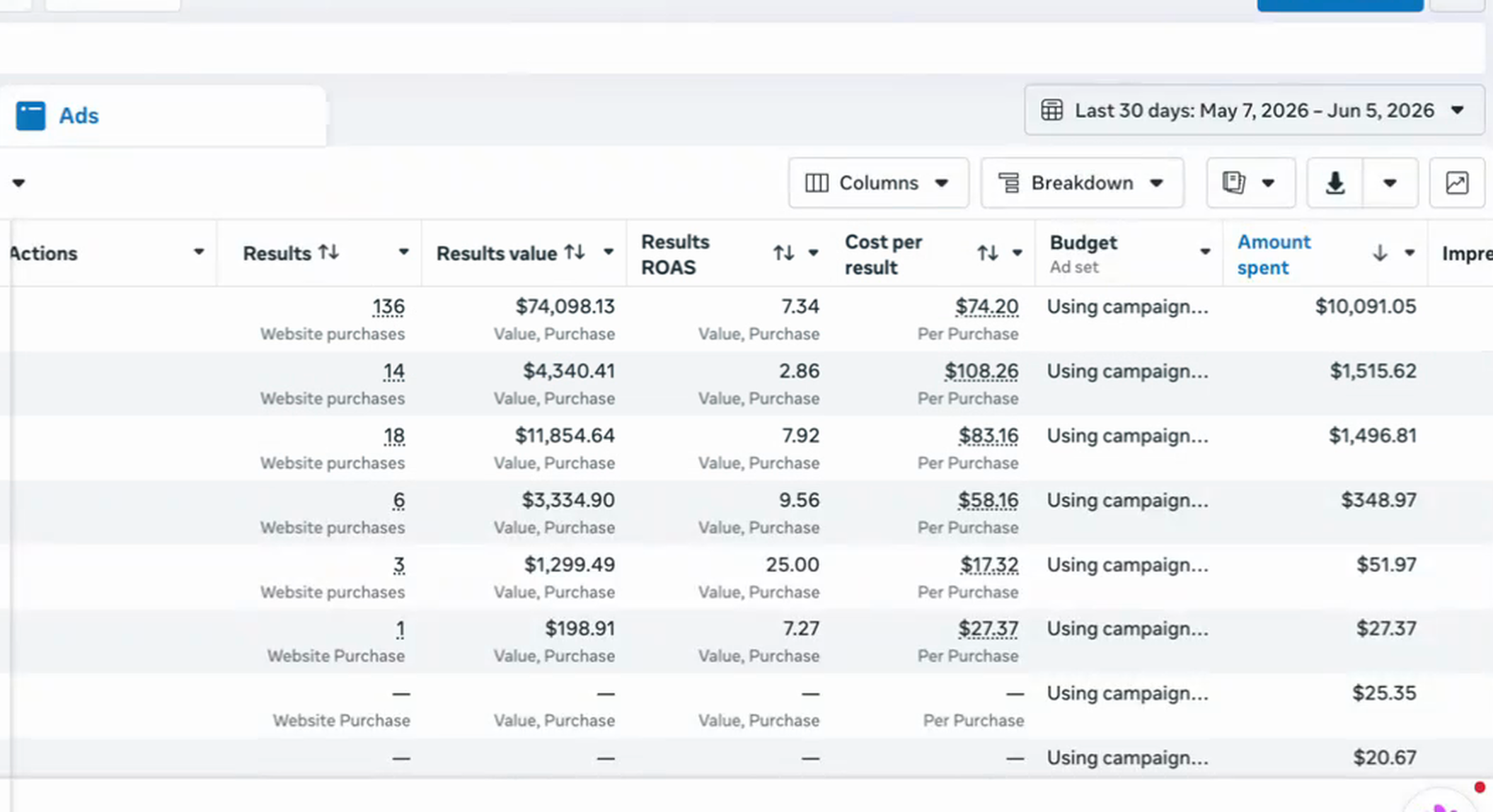Viewport: 1493px width, 812px height.
Task: Click the $58.16 cost per purchase
Action: [x=988, y=500]
